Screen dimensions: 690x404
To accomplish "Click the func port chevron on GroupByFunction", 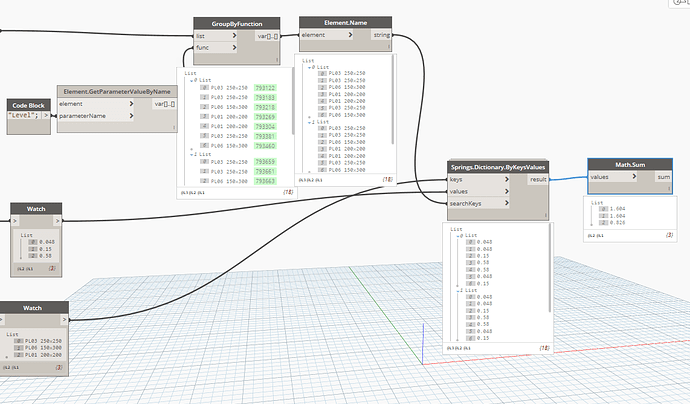I will [x=235, y=47].
